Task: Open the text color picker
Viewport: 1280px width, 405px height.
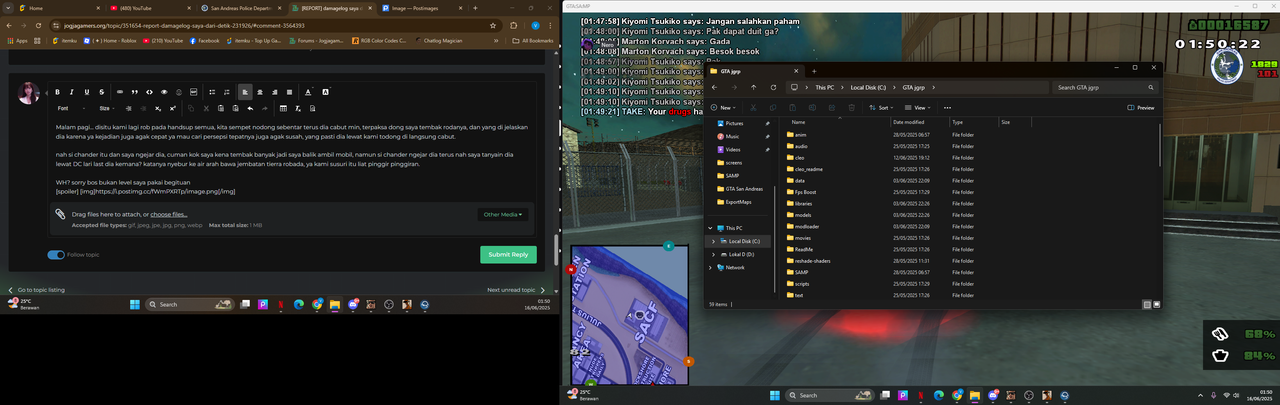Action: point(308,92)
